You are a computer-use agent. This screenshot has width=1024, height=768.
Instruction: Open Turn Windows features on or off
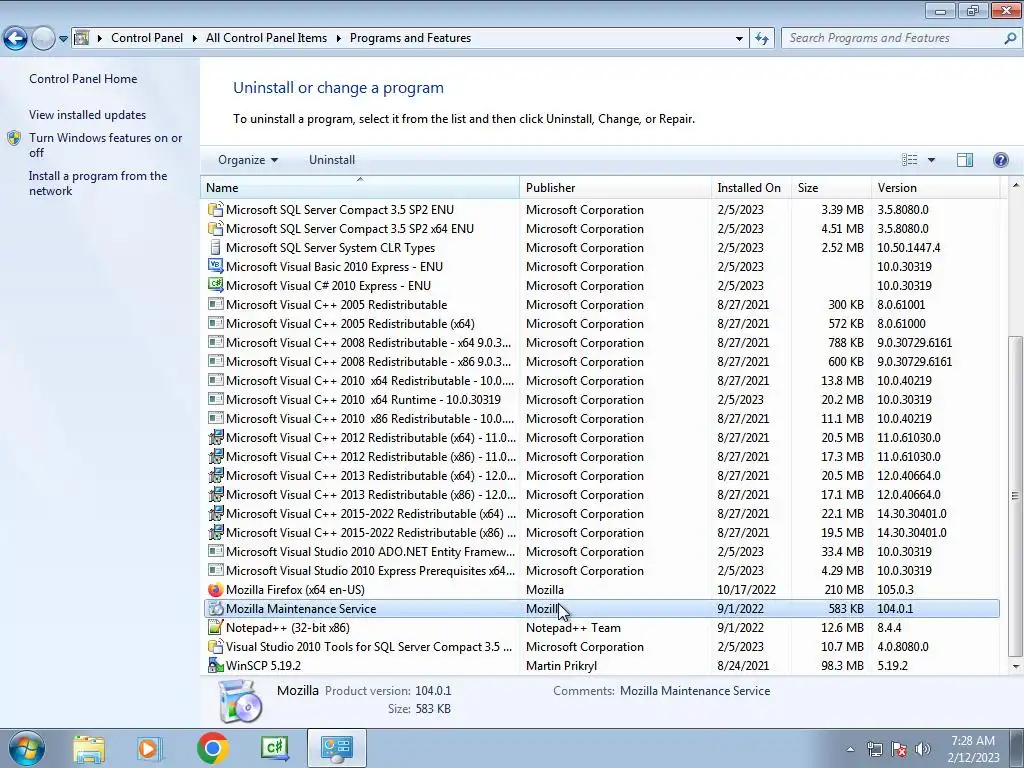click(x=106, y=145)
